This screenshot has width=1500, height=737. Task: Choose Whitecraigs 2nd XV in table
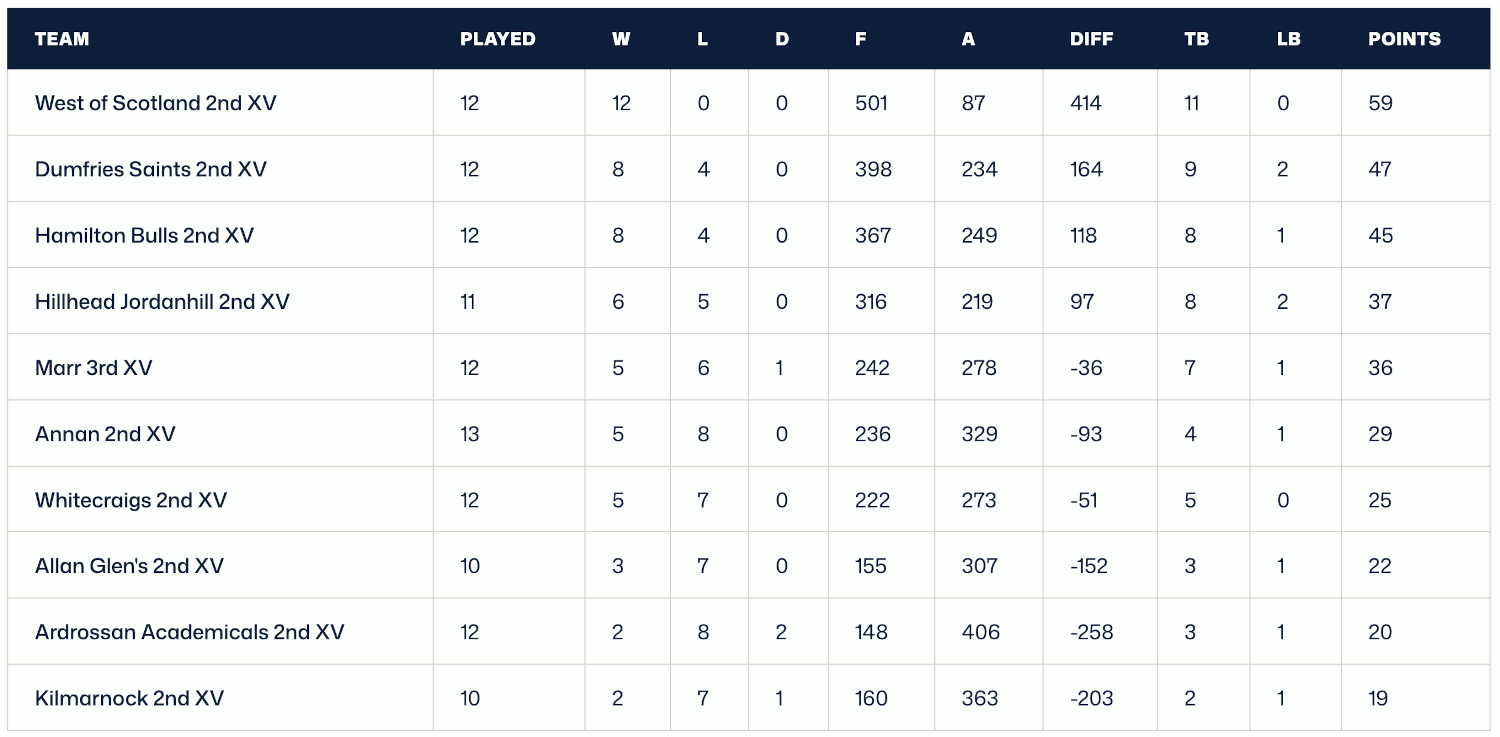[x=131, y=500]
